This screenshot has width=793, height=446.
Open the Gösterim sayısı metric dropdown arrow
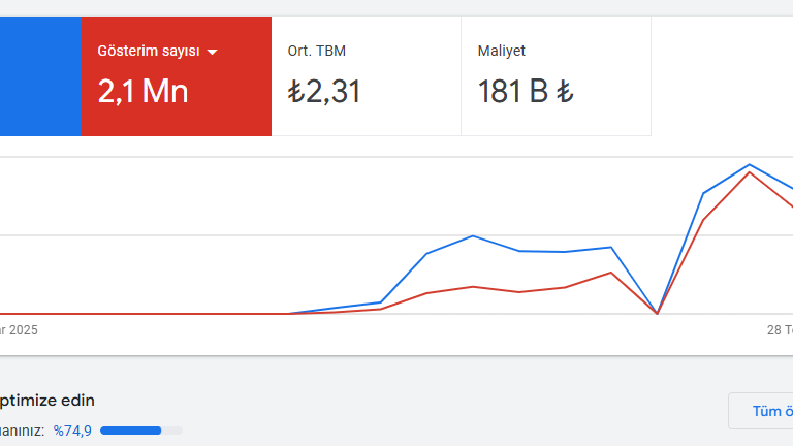point(212,52)
